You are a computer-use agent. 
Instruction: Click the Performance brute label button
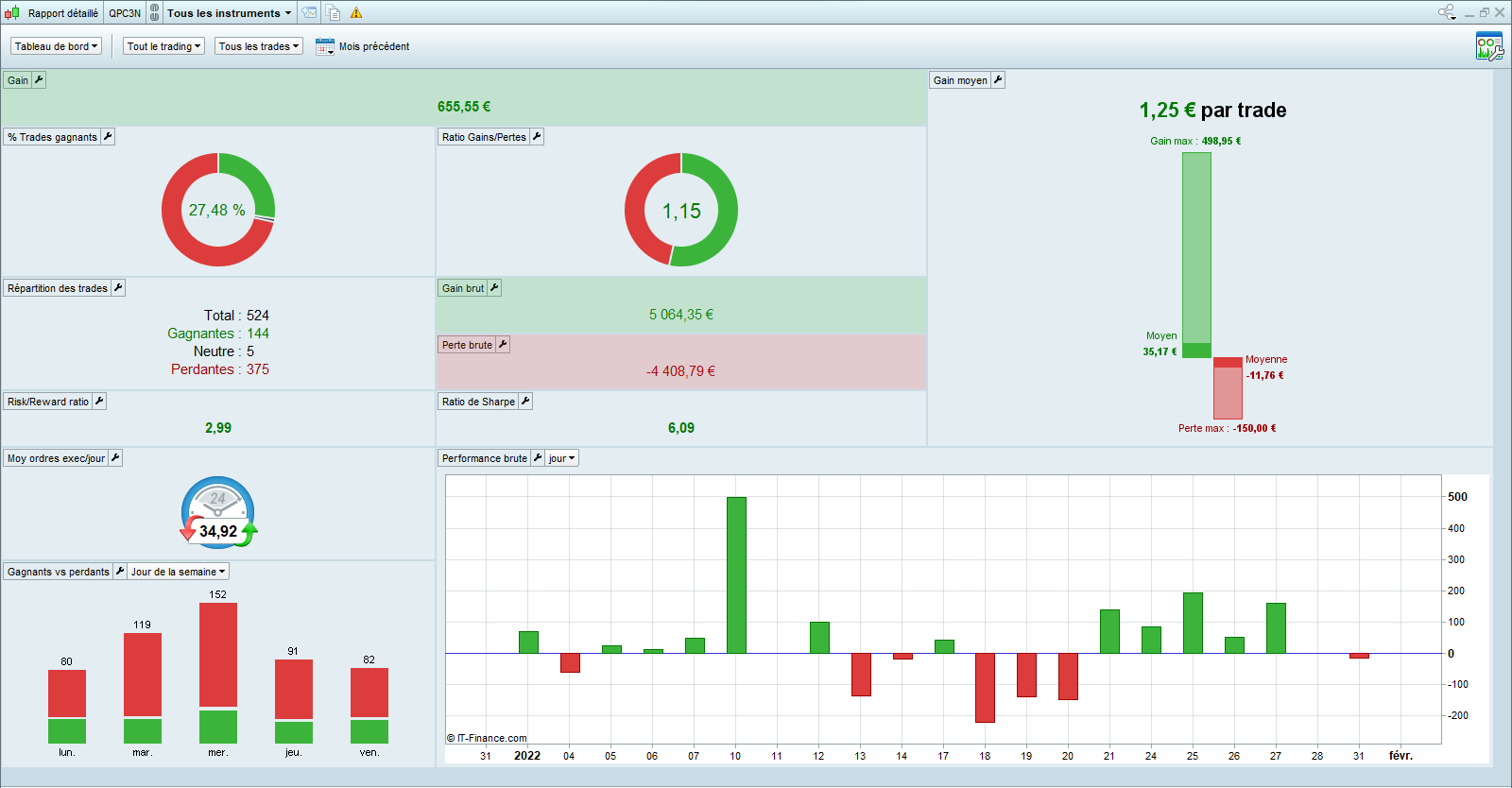tap(484, 458)
